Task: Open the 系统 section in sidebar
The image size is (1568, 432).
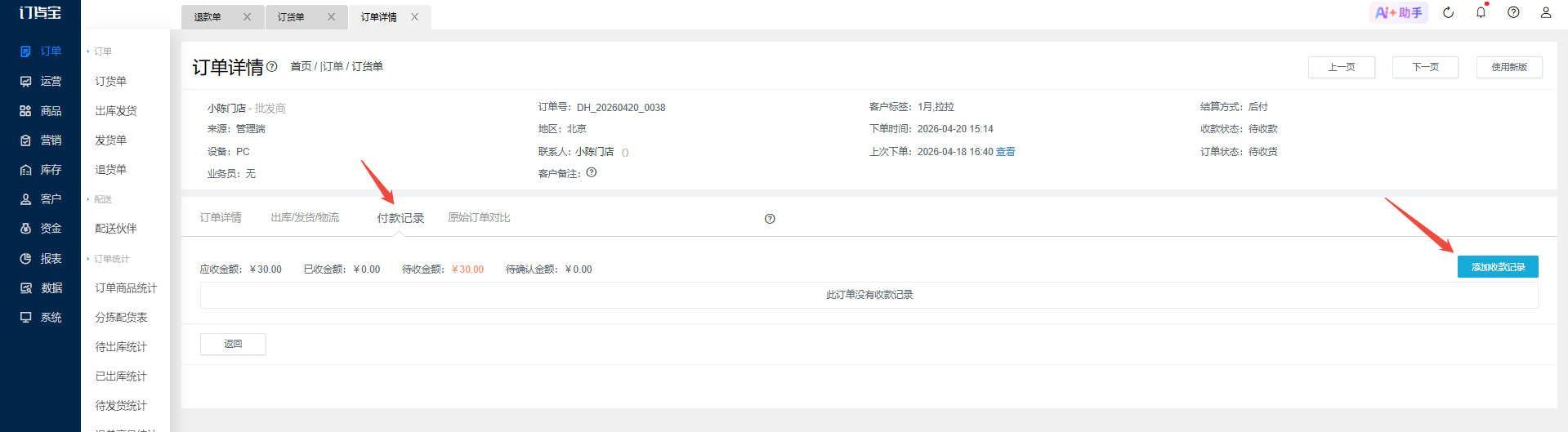Action: tap(41, 318)
